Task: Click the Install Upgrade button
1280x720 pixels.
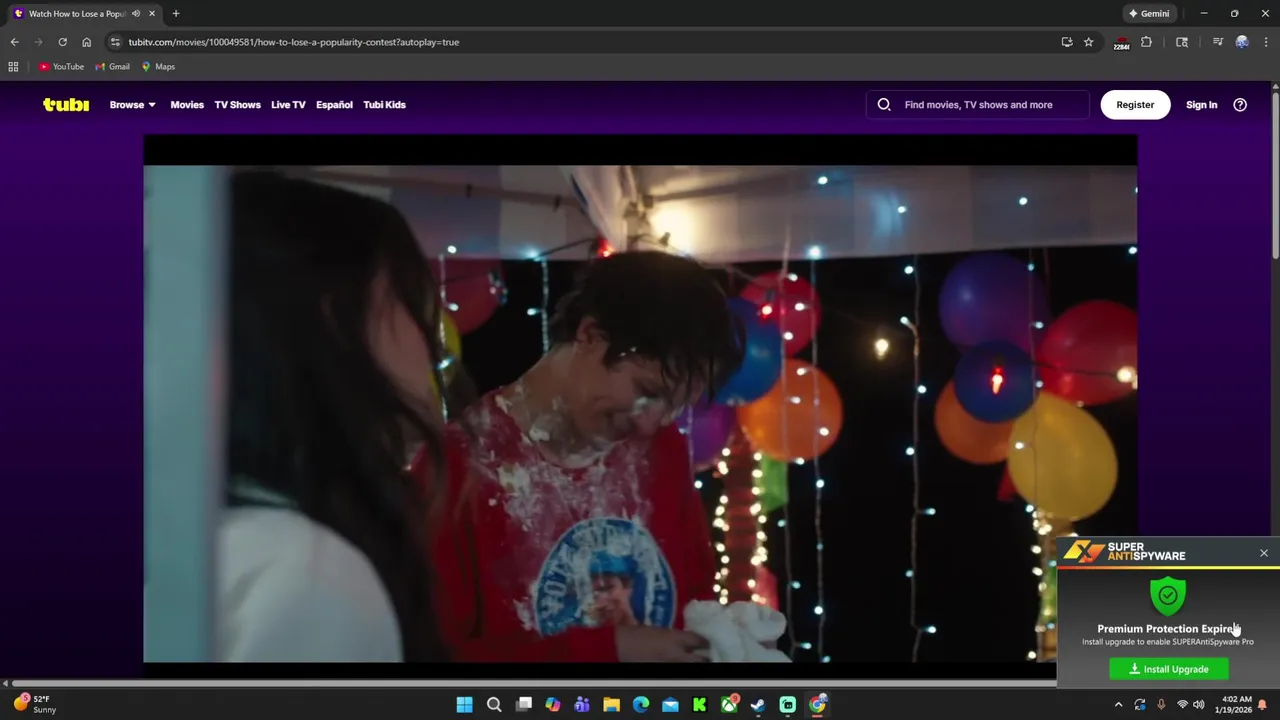Action: pyautogui.click(x=1169, y=669)
